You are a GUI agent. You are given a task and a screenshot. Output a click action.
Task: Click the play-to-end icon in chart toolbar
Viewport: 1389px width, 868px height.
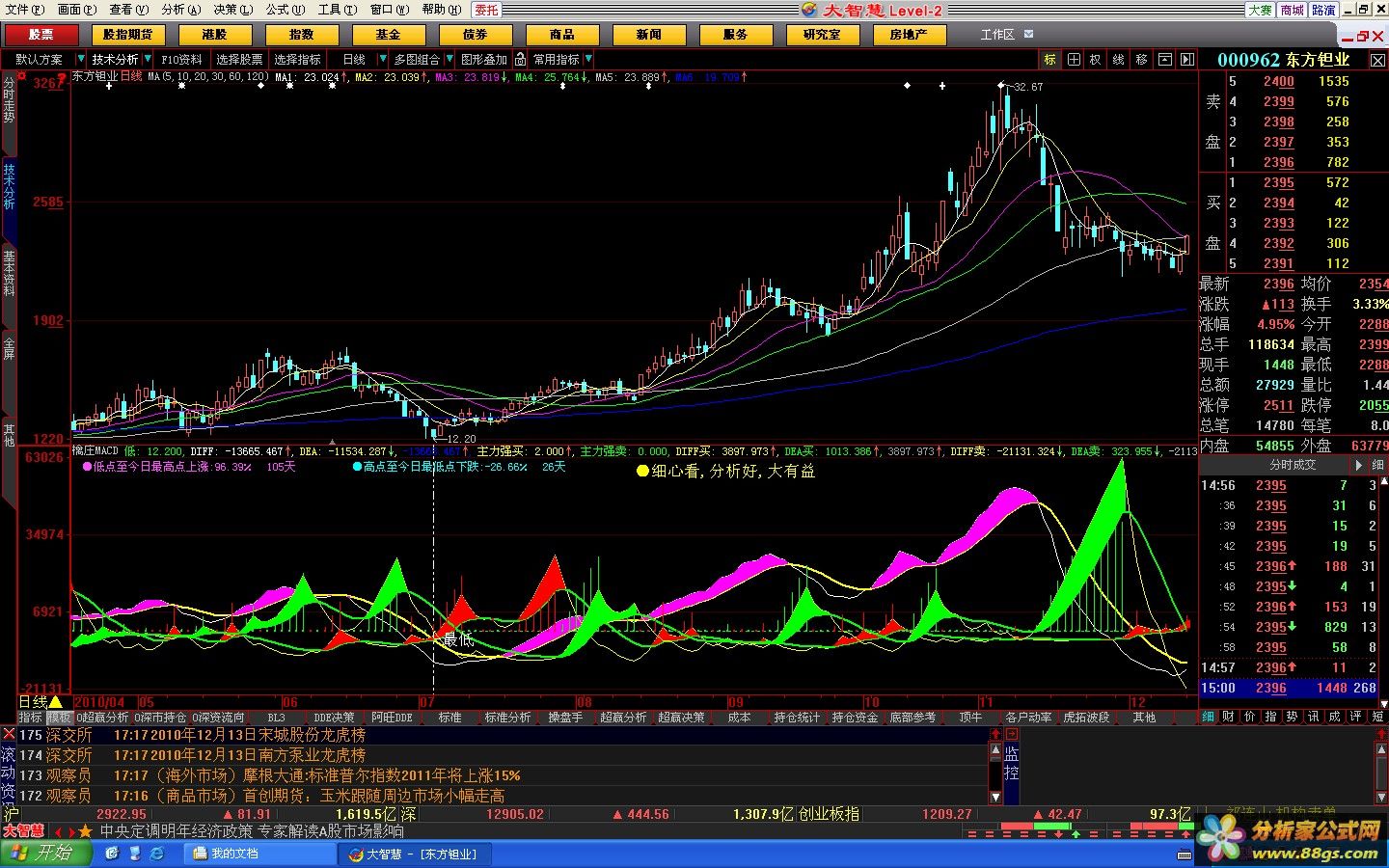[x=1187, y=60]
